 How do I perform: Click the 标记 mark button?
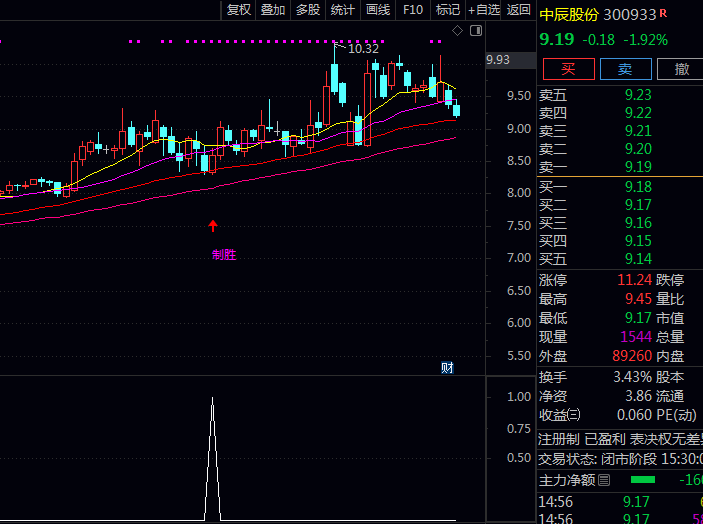(448, 10)
